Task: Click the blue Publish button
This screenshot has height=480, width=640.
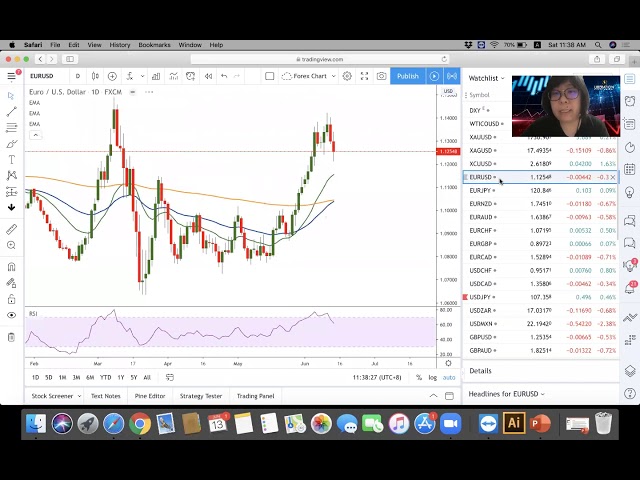Action: point(407,76)
